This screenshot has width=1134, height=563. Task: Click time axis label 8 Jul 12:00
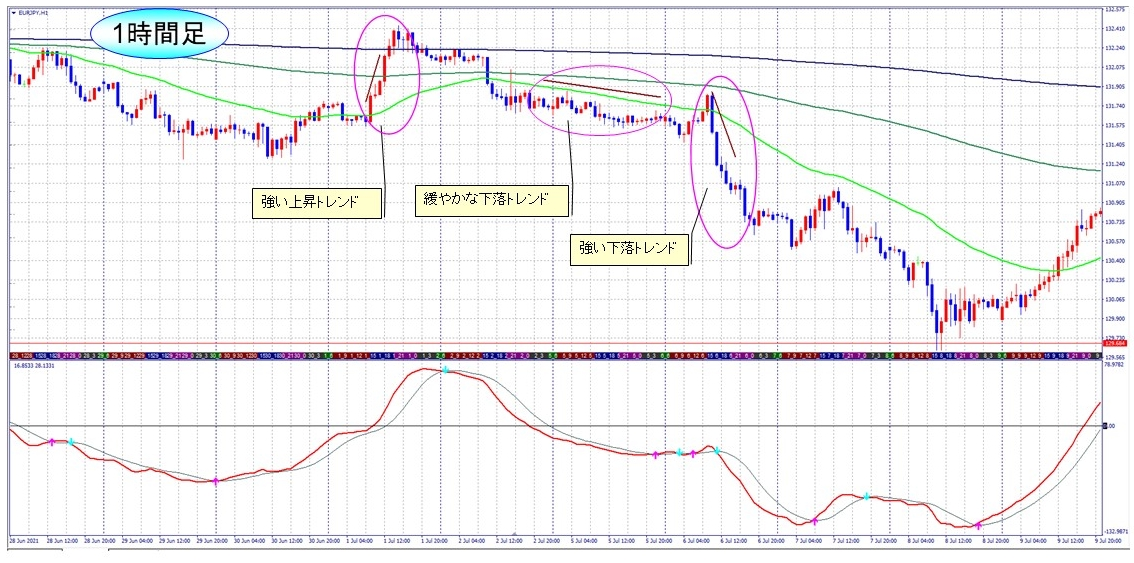point(958,540)
